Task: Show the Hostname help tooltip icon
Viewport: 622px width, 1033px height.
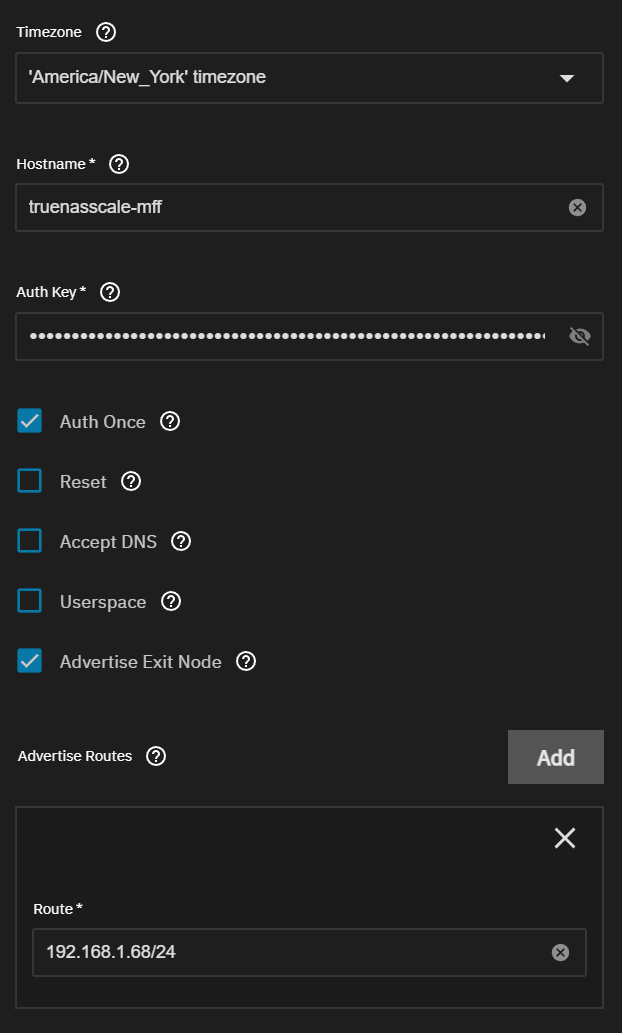Action: coord(119,164)
